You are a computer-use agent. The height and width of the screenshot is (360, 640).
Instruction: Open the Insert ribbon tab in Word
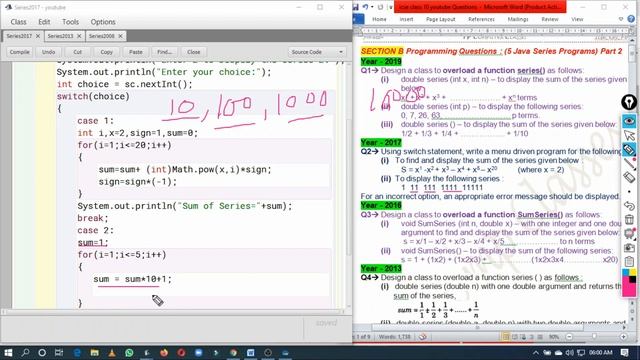click(406, 19)
